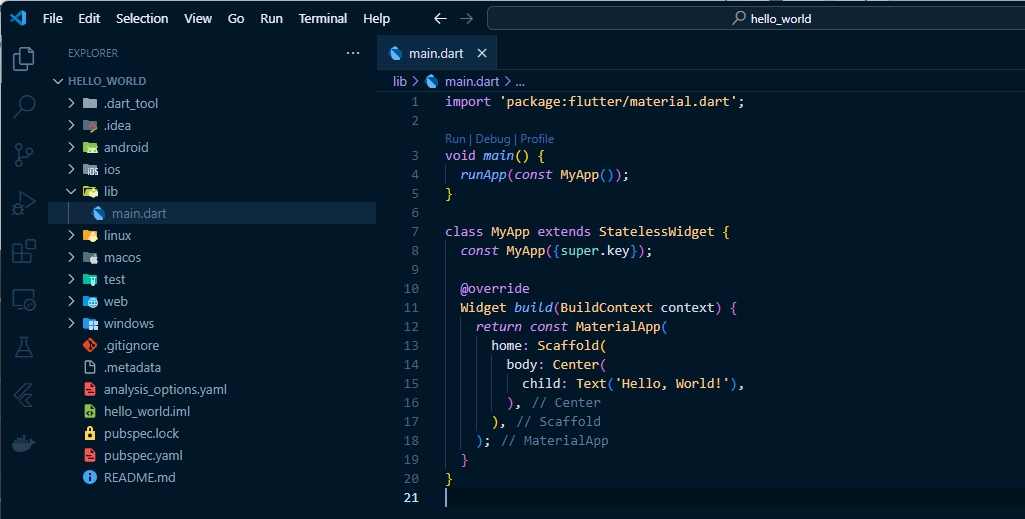The height and width of the screenshot is (519, 1025).
Task: Click the Profile code lens link
Action: click(x=537, y=139)
